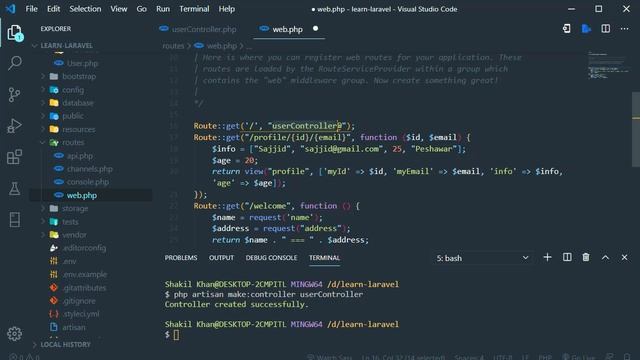Open the Source Control view

point(15,94)
